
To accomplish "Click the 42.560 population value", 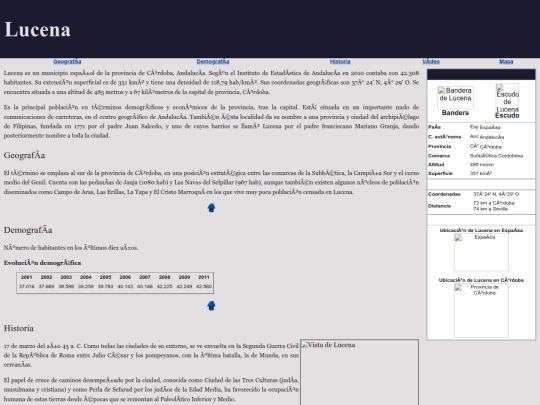I will (204, 286).
